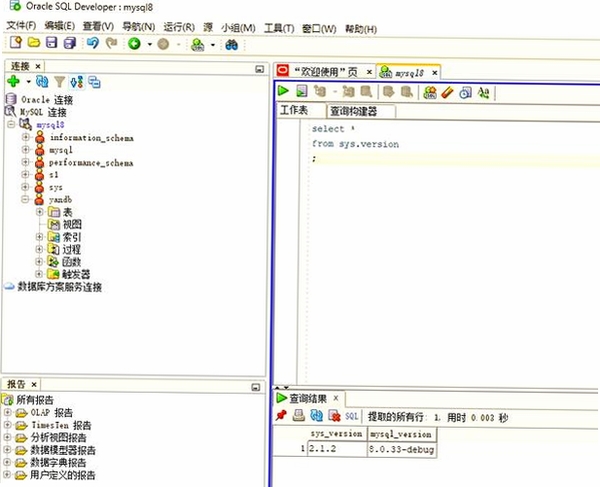Click the SQL editor text area

click(453, 252)
